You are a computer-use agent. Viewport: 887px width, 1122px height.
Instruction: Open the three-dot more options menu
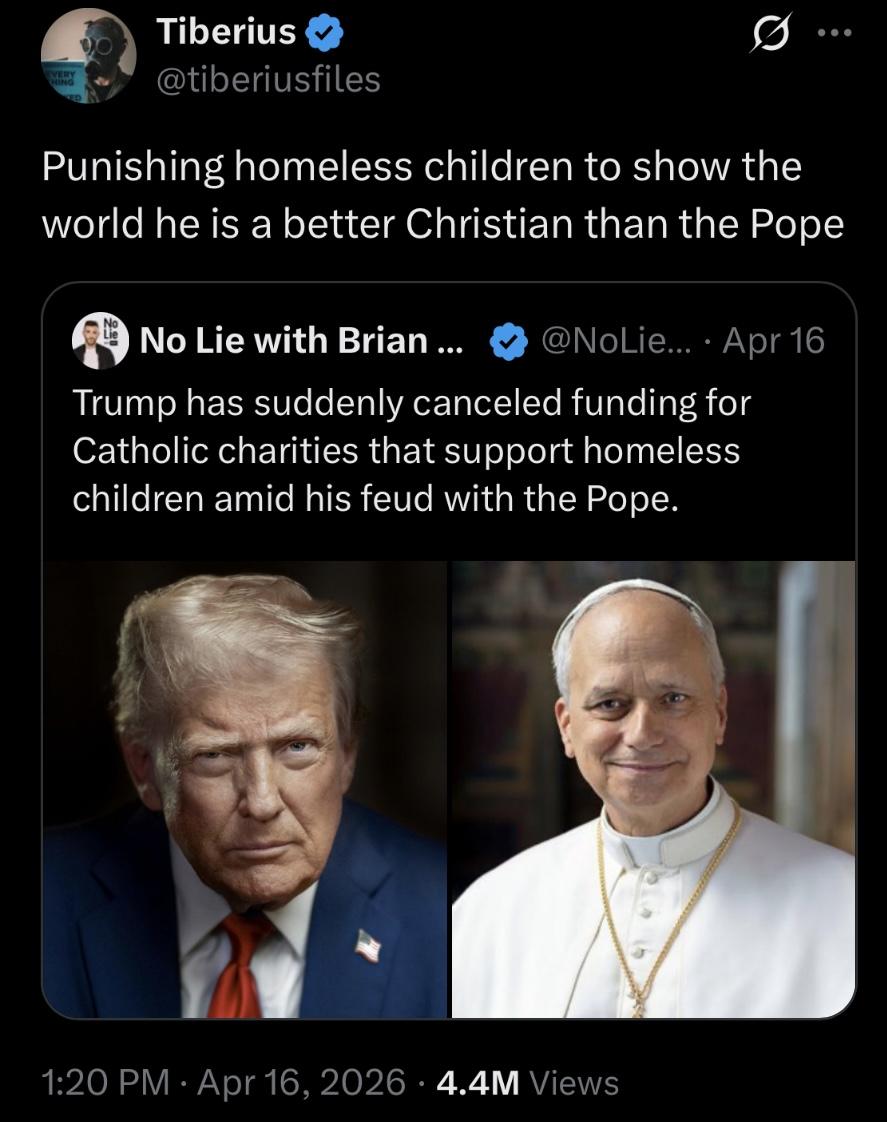pyautogui.click(x=836, y=32)
